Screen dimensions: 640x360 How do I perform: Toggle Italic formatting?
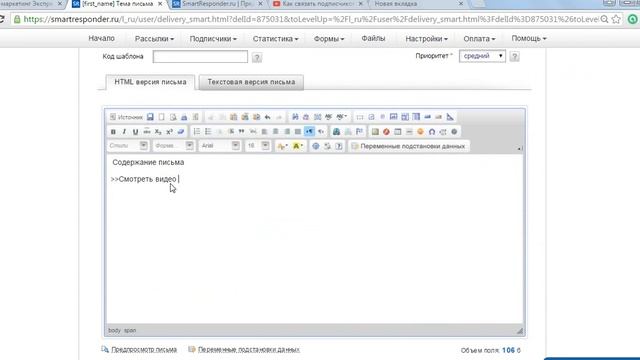tap(124, 132)
